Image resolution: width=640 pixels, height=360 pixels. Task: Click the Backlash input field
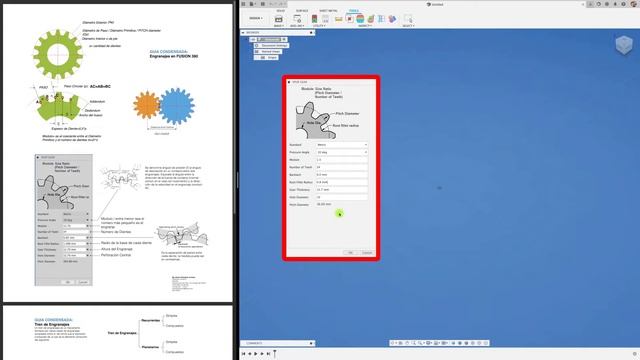click(342, 175)
